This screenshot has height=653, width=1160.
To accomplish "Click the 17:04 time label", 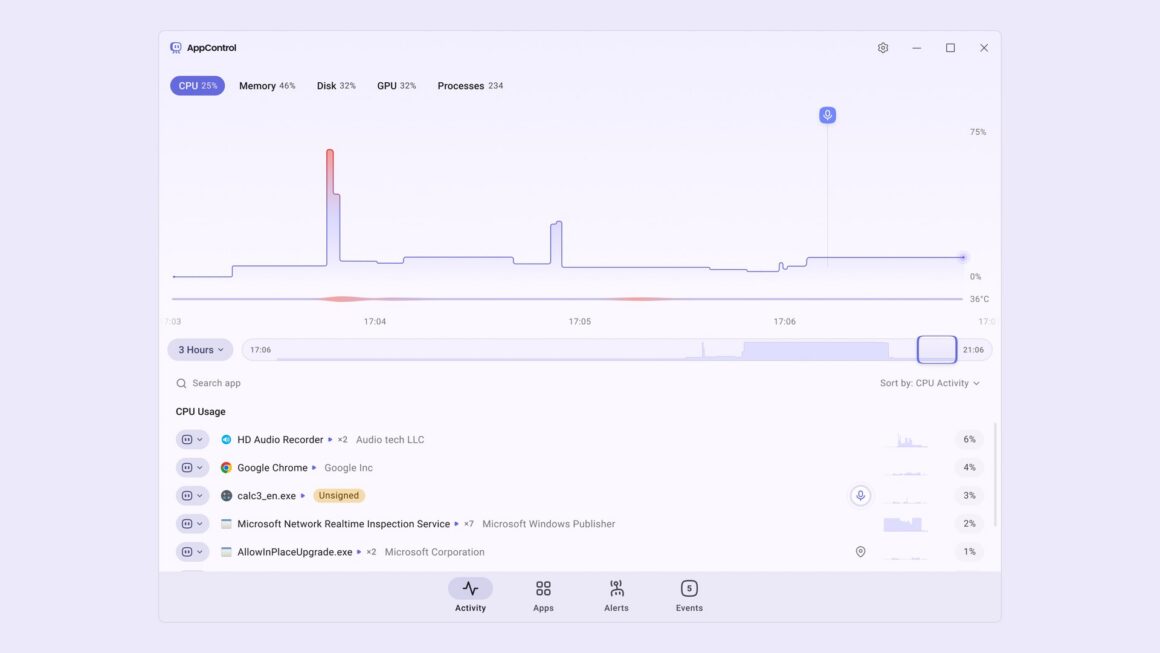I will pos(375,322).
